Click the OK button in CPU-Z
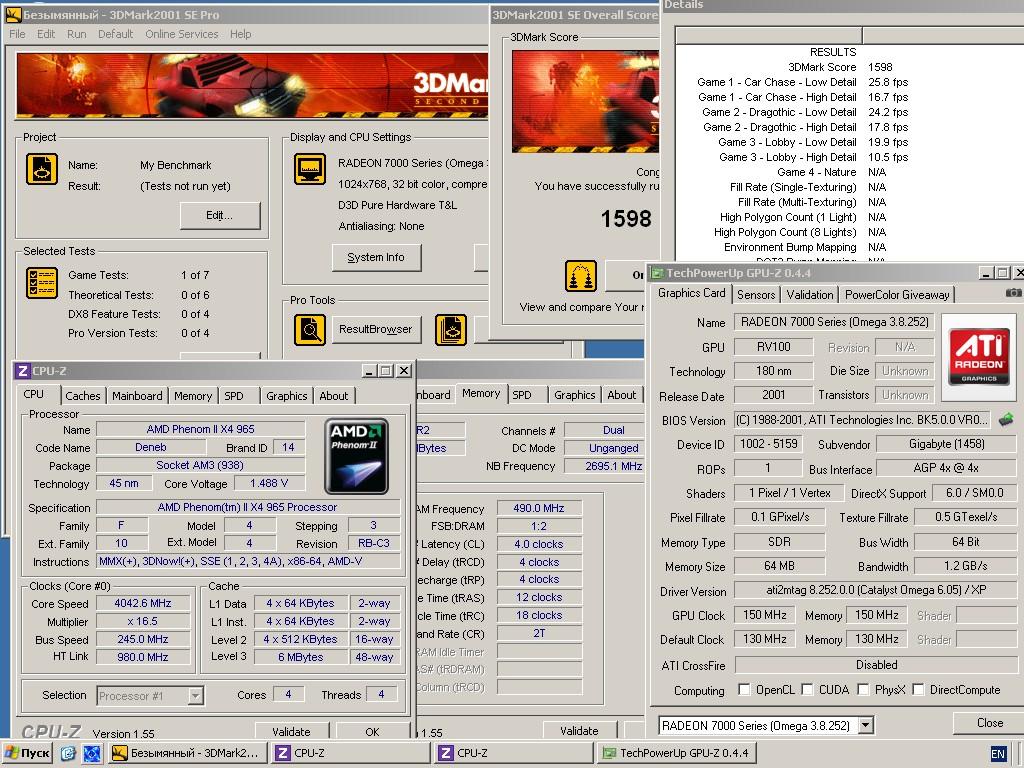This screenshot has height=768, width=1024. coord(372,731)
